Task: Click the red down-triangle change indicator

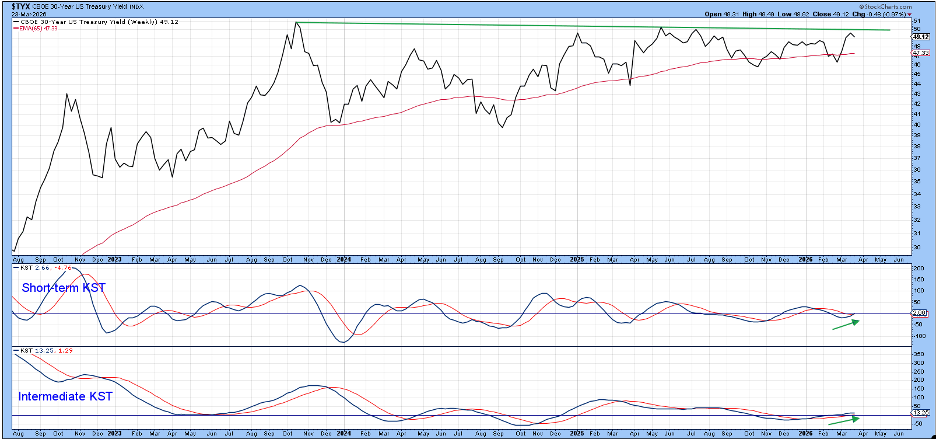Action: pos(909,14)
